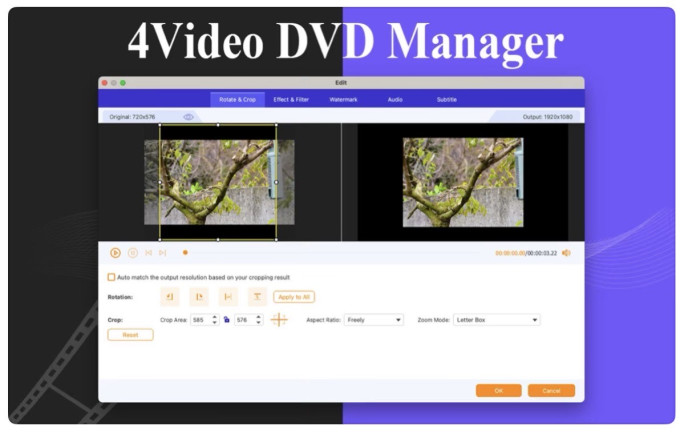This screenshot has width=680, height=434.
Task: Click the 'Output: 1920x1080' label
Action: pyautogui.click(x=547, y=117)
